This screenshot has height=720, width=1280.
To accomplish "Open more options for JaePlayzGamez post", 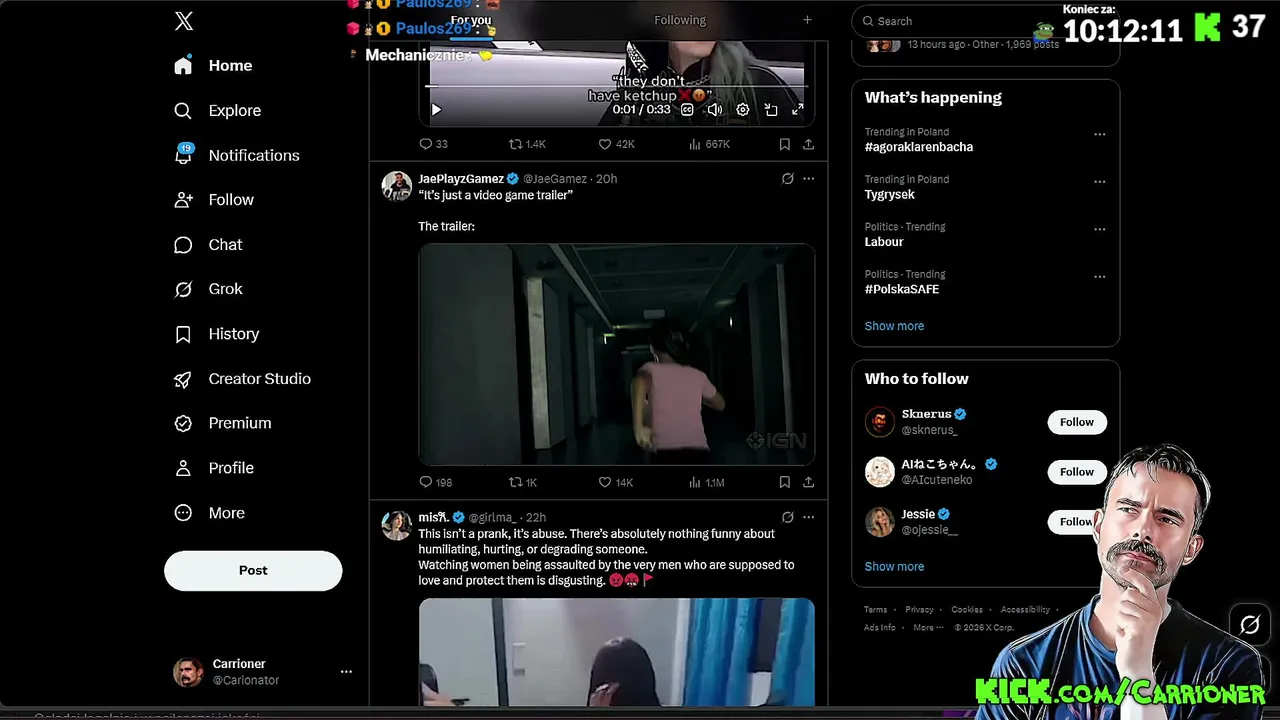I will (808, 179).
